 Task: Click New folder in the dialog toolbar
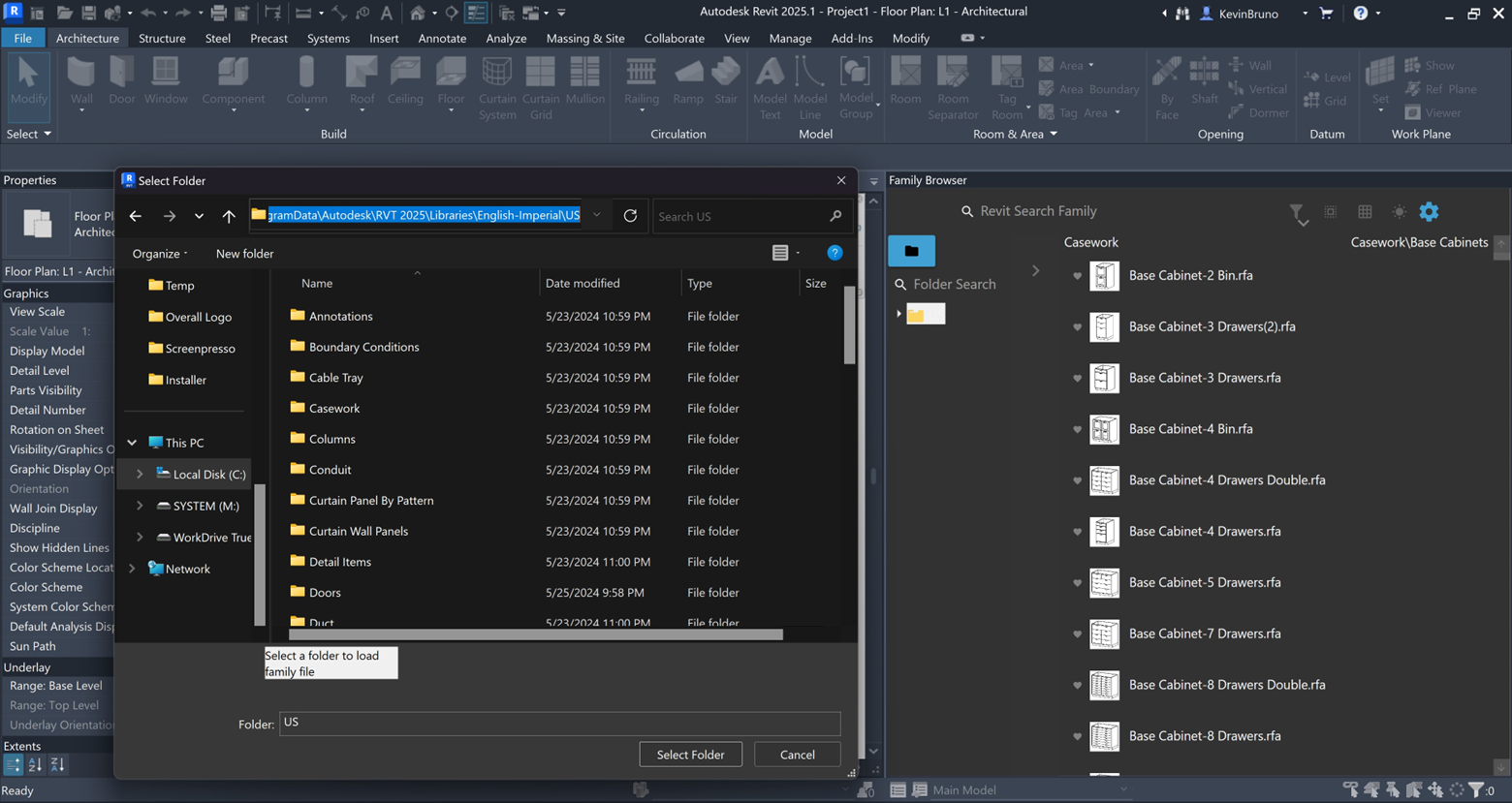pos(244,254)
